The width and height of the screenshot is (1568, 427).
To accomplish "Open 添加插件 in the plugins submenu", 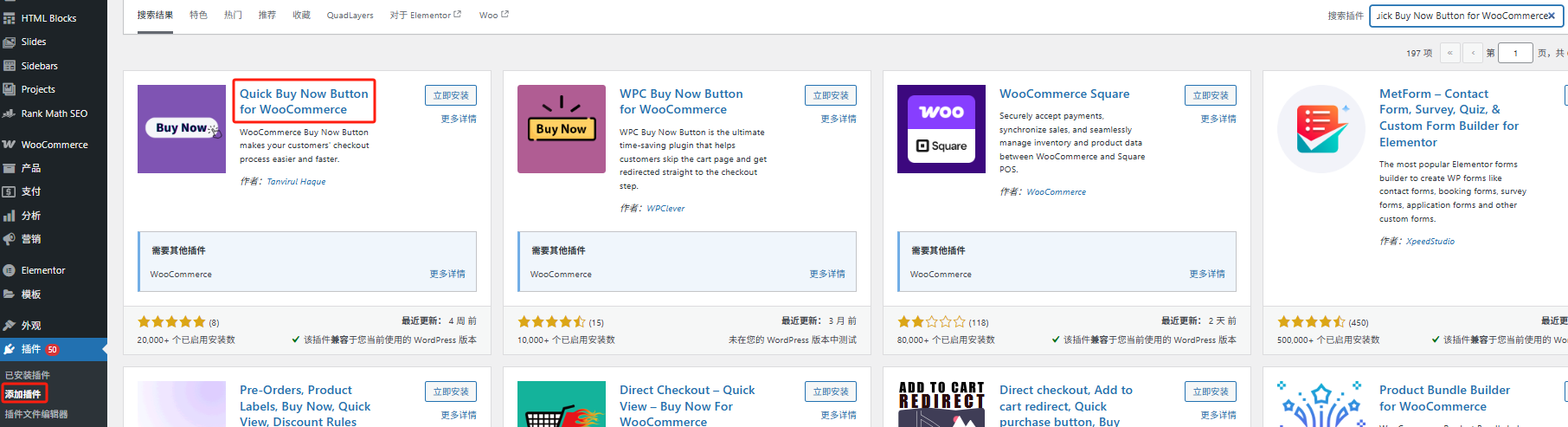I will (x=23, y=394).
